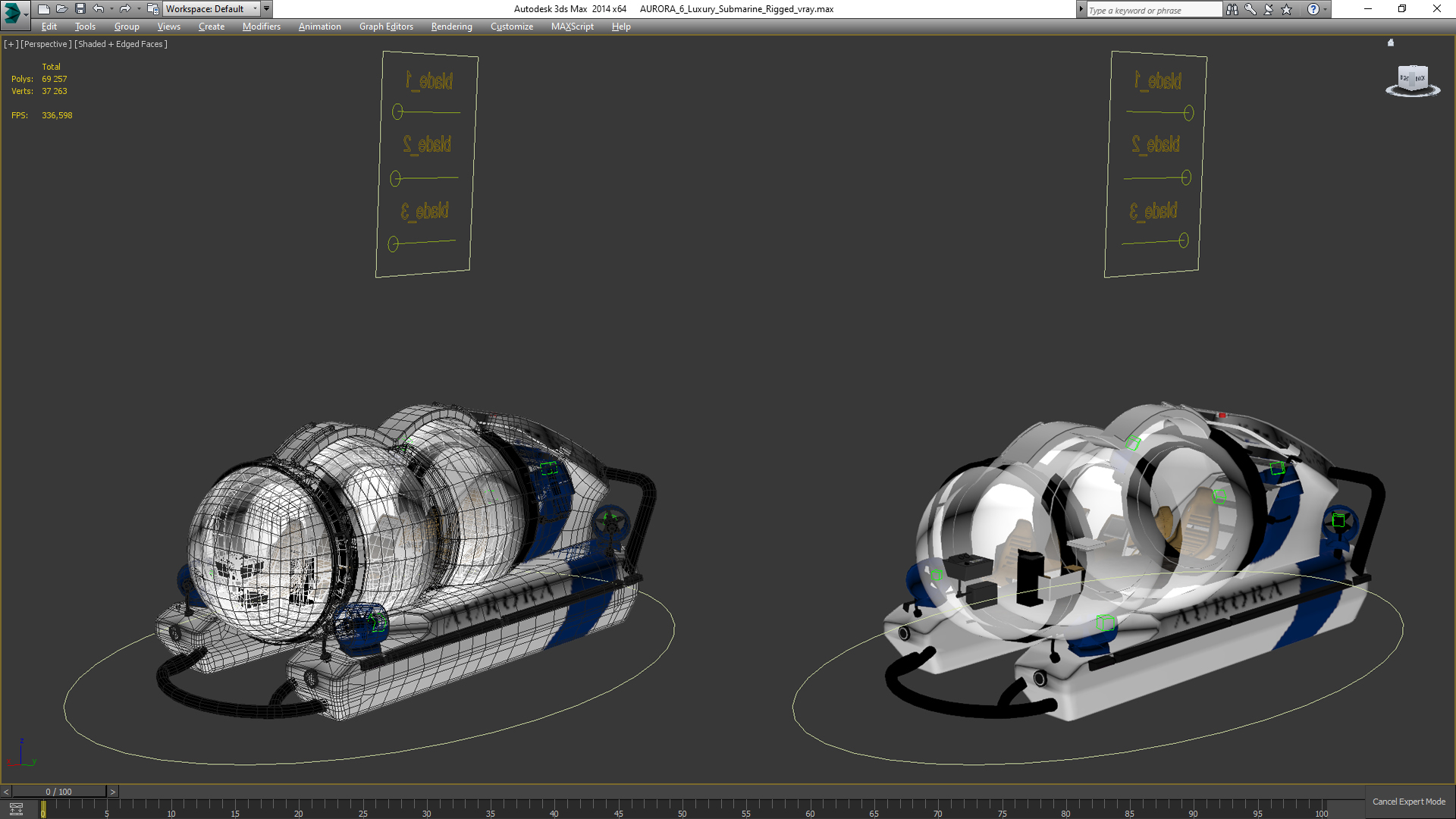
Task: Click the Cancel Expert Mode button
Action: click(x=1409, y=802)
